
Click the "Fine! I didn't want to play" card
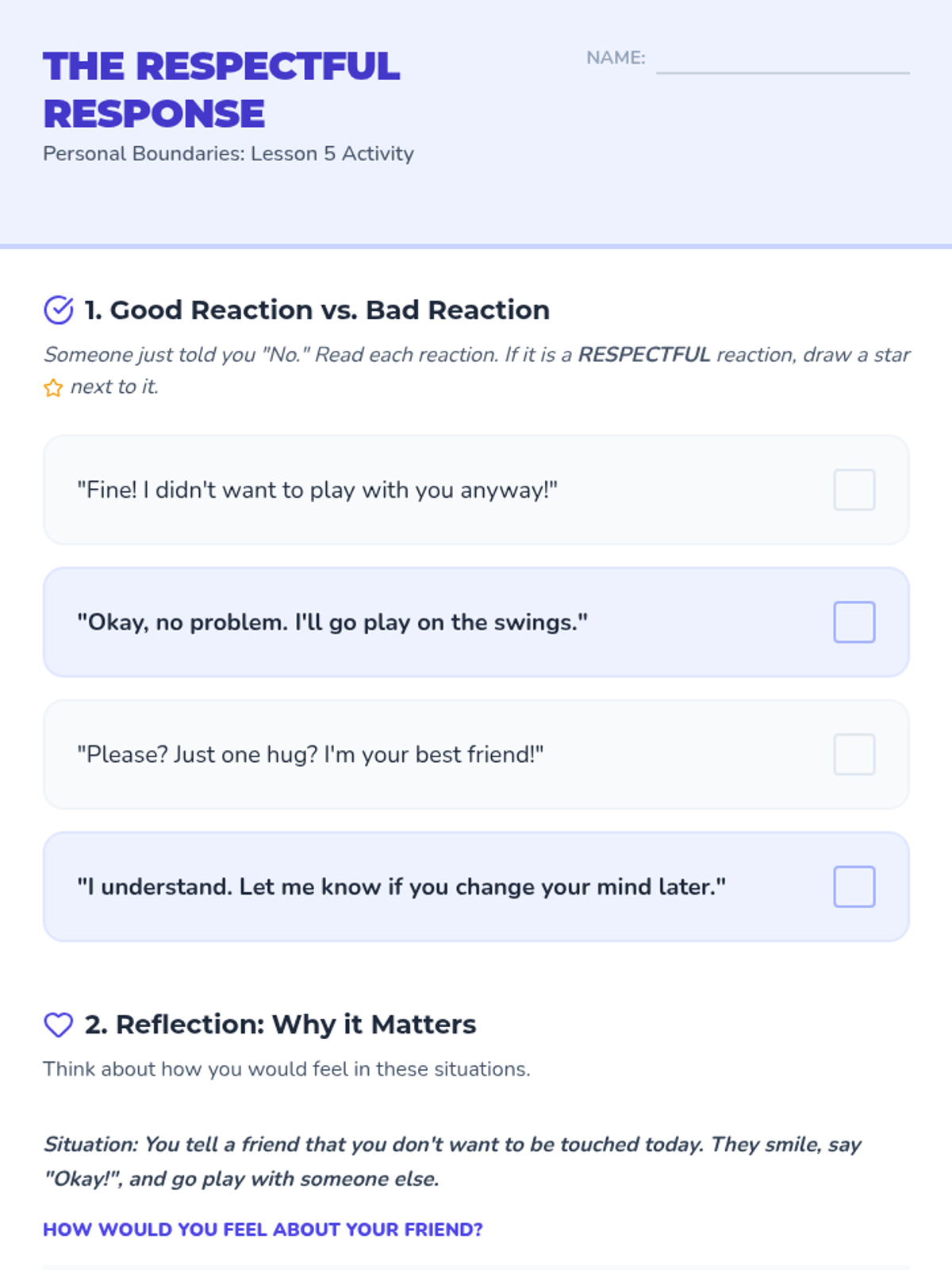476,490
